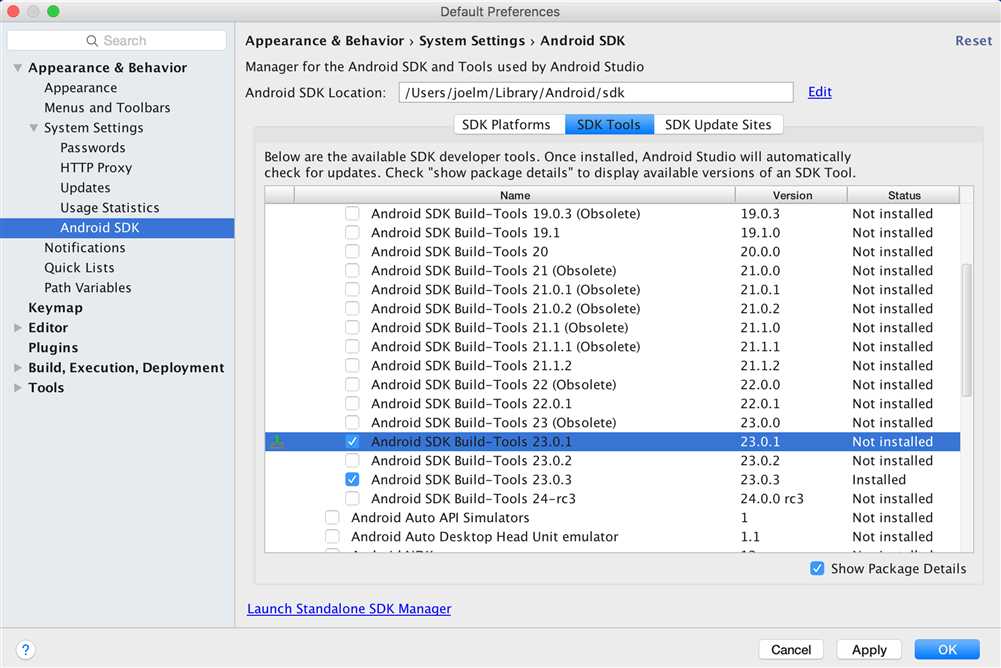Image resolution: width=1001 pixels, height=668 pixels.
Task: Open Updates settings page
Action: pyautogui.click(x=85, y=188)
